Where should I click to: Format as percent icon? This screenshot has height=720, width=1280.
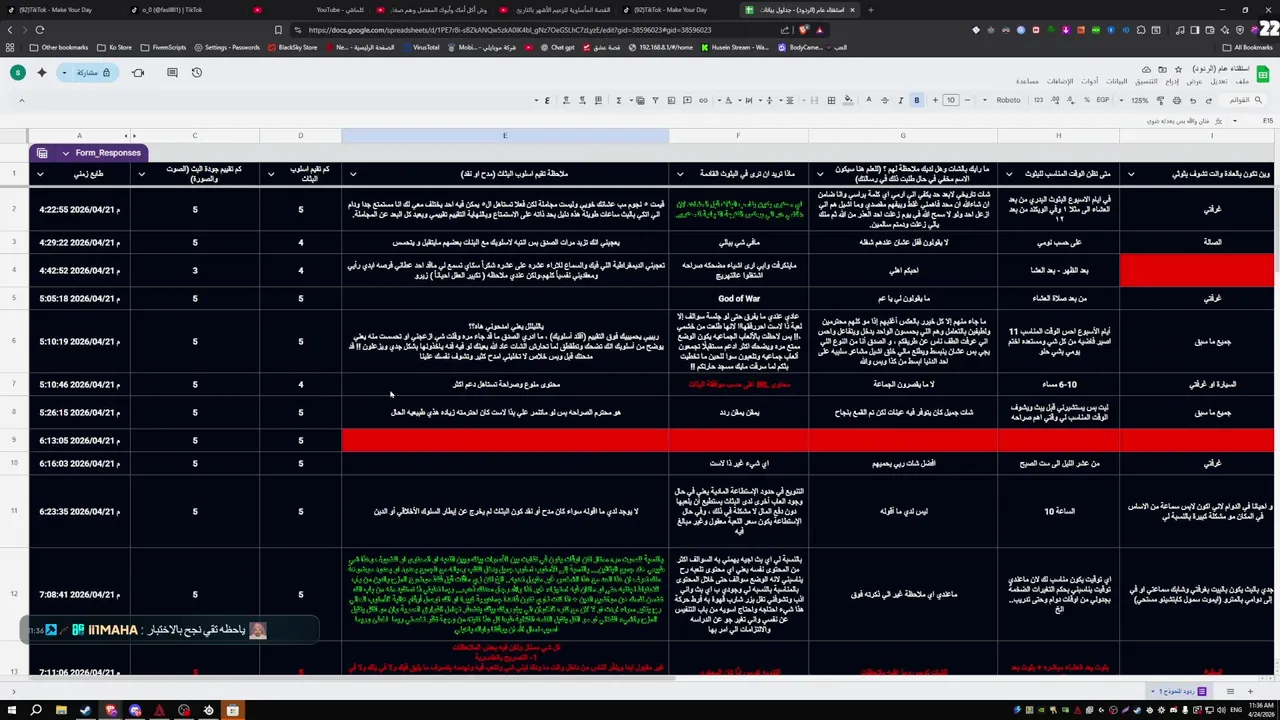(1087, 100)
